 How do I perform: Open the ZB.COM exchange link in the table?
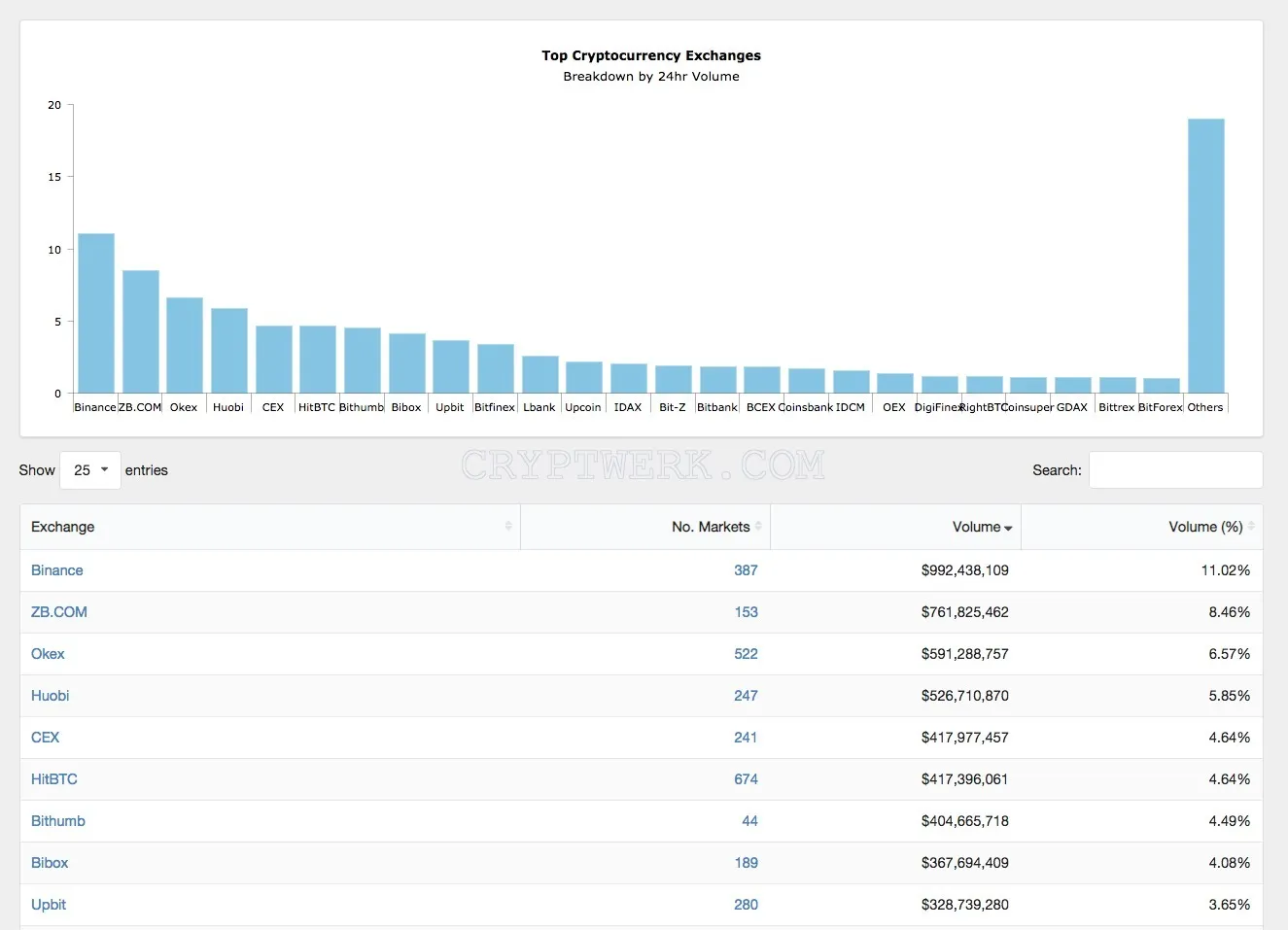coord(59,612)
